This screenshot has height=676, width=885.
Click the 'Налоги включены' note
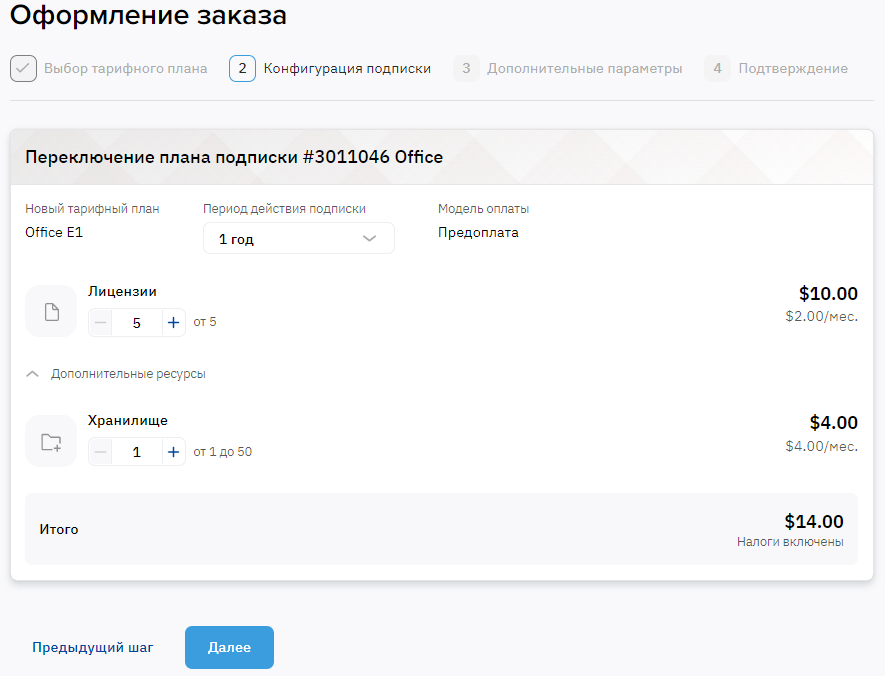tap(790, 542)
